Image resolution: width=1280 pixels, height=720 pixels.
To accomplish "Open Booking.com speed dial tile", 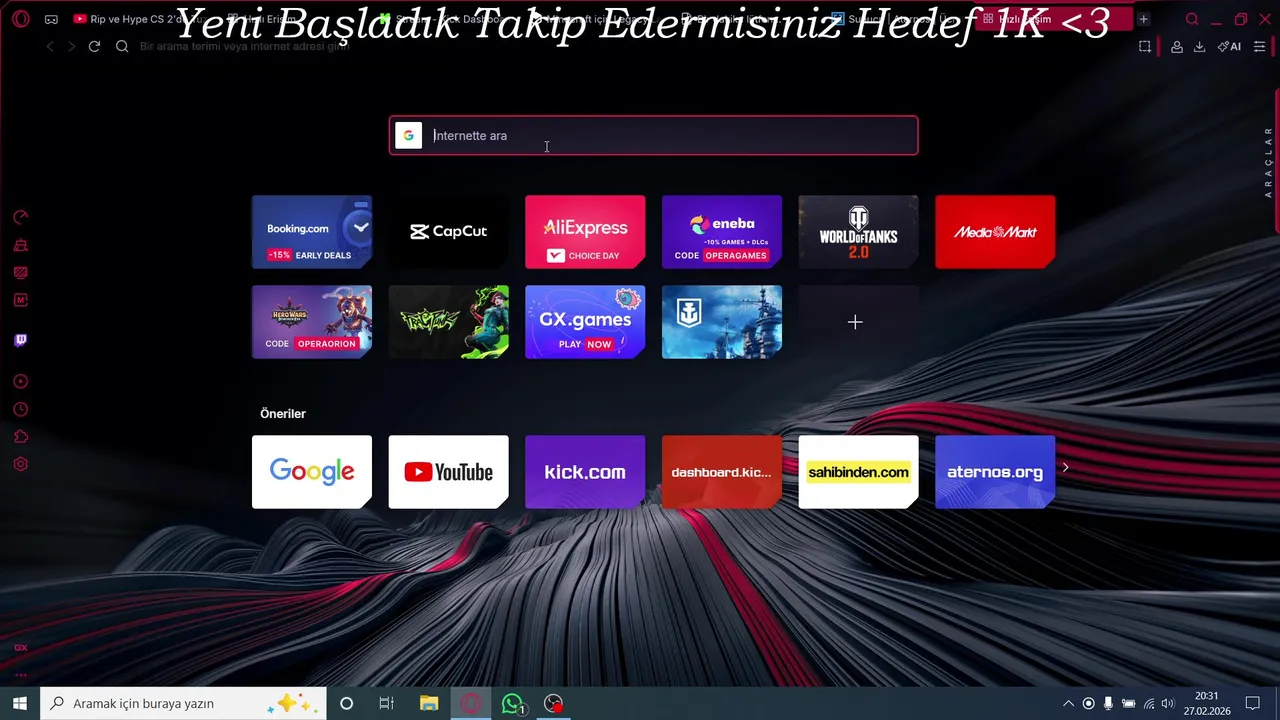I will pyautogui.click(x=311, y=231).
